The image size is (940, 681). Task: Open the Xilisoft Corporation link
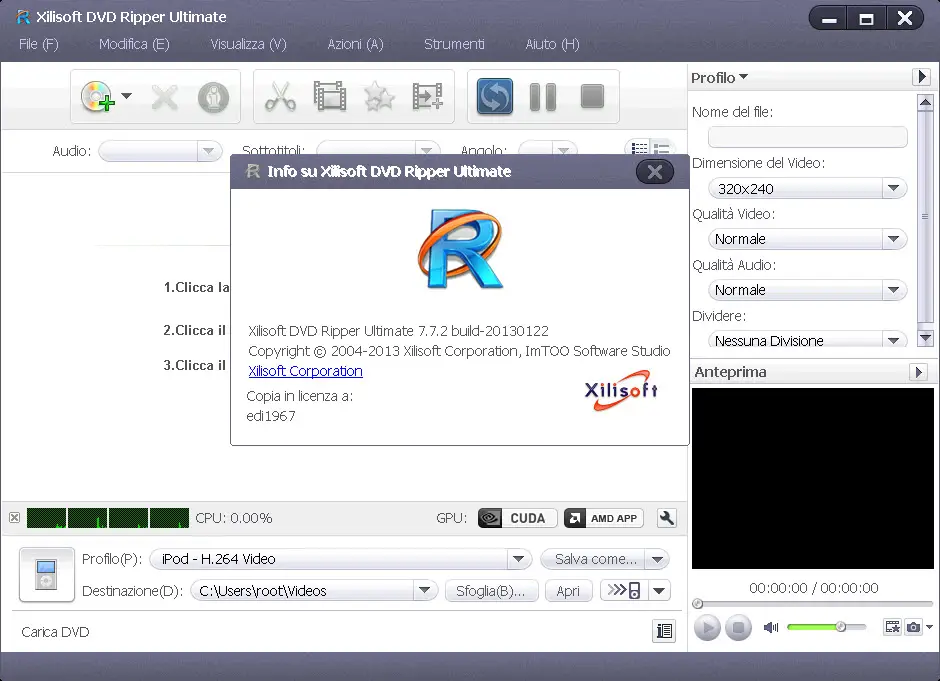point(305,371)
